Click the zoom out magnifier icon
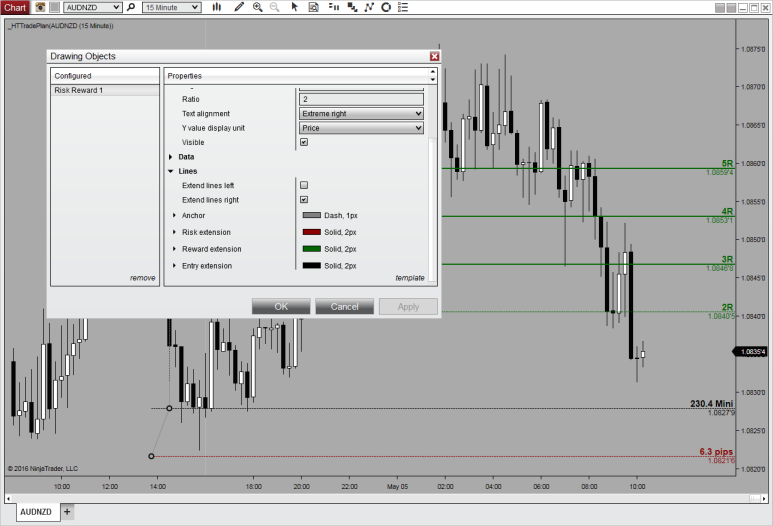The height and width of the screenshot is (526, 773). tap(275, 7)
